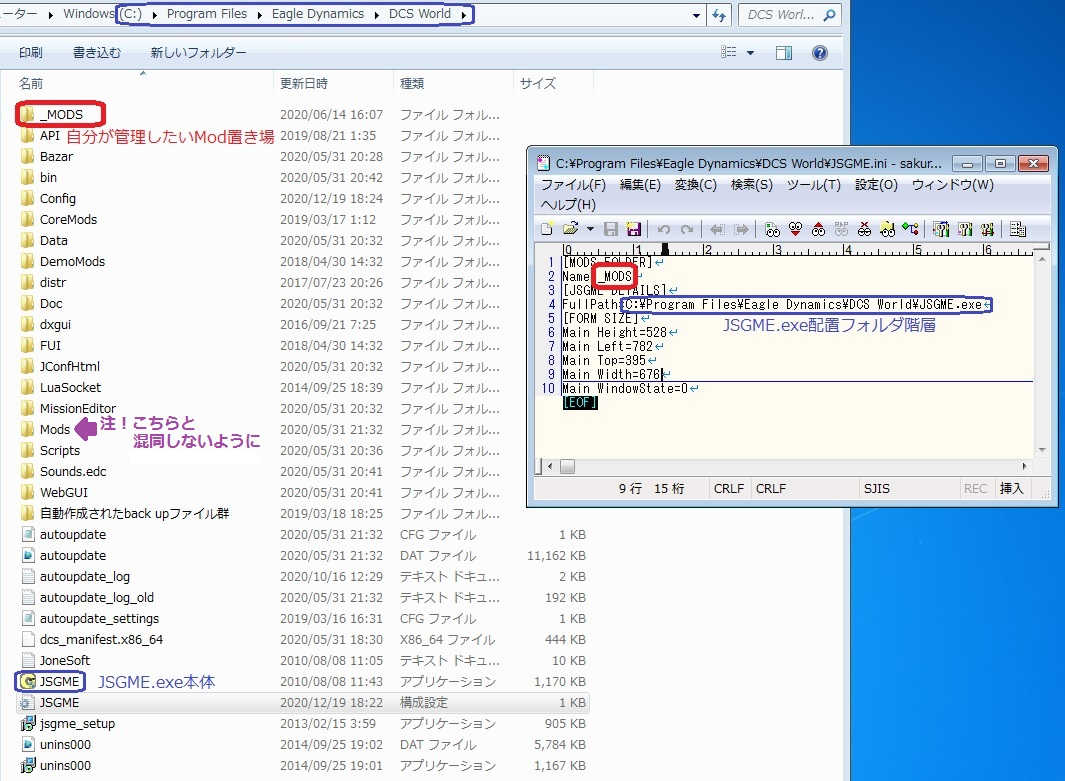This screenshot has width=1065, height=781.
Task: Select the jsgme_setup application
Action: pos(77,723)
